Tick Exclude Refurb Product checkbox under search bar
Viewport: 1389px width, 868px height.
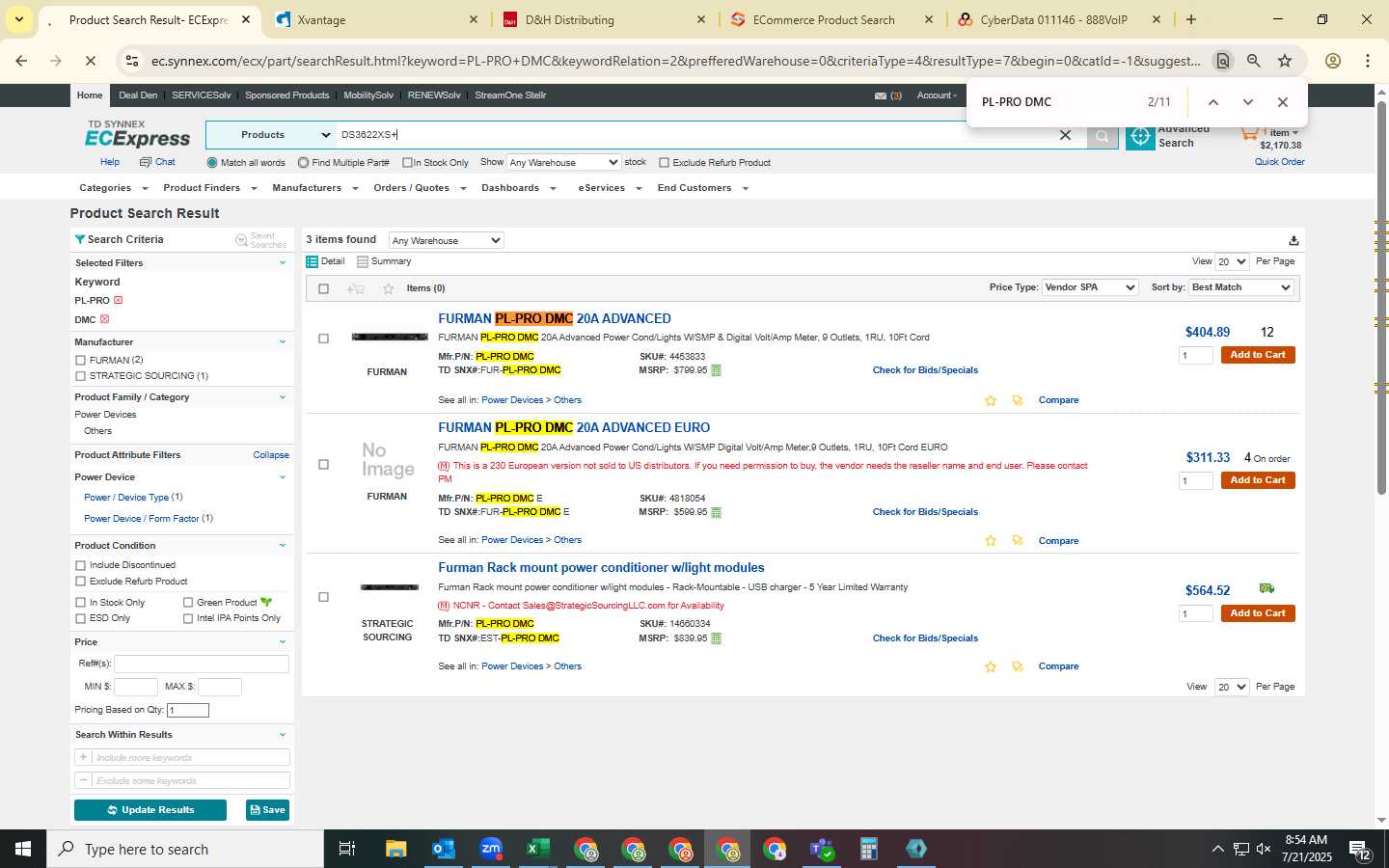(664, 162)
